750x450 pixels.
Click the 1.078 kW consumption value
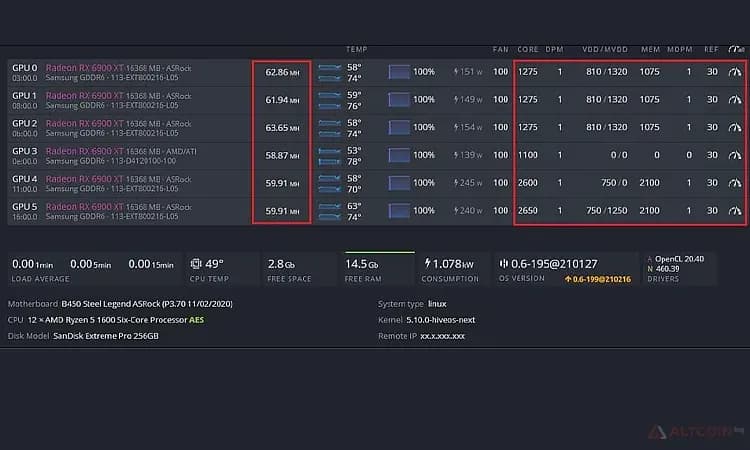click(453, 263)
